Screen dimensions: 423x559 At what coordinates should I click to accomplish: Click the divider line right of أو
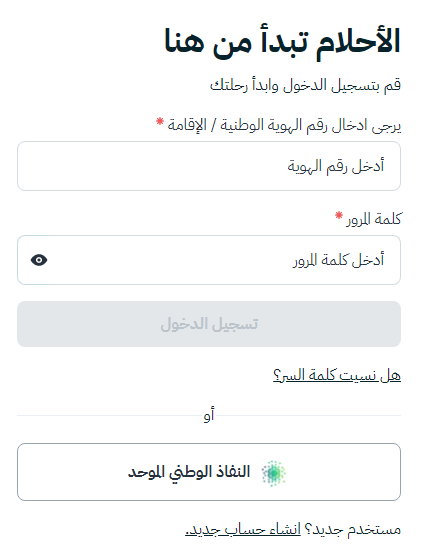309,415
